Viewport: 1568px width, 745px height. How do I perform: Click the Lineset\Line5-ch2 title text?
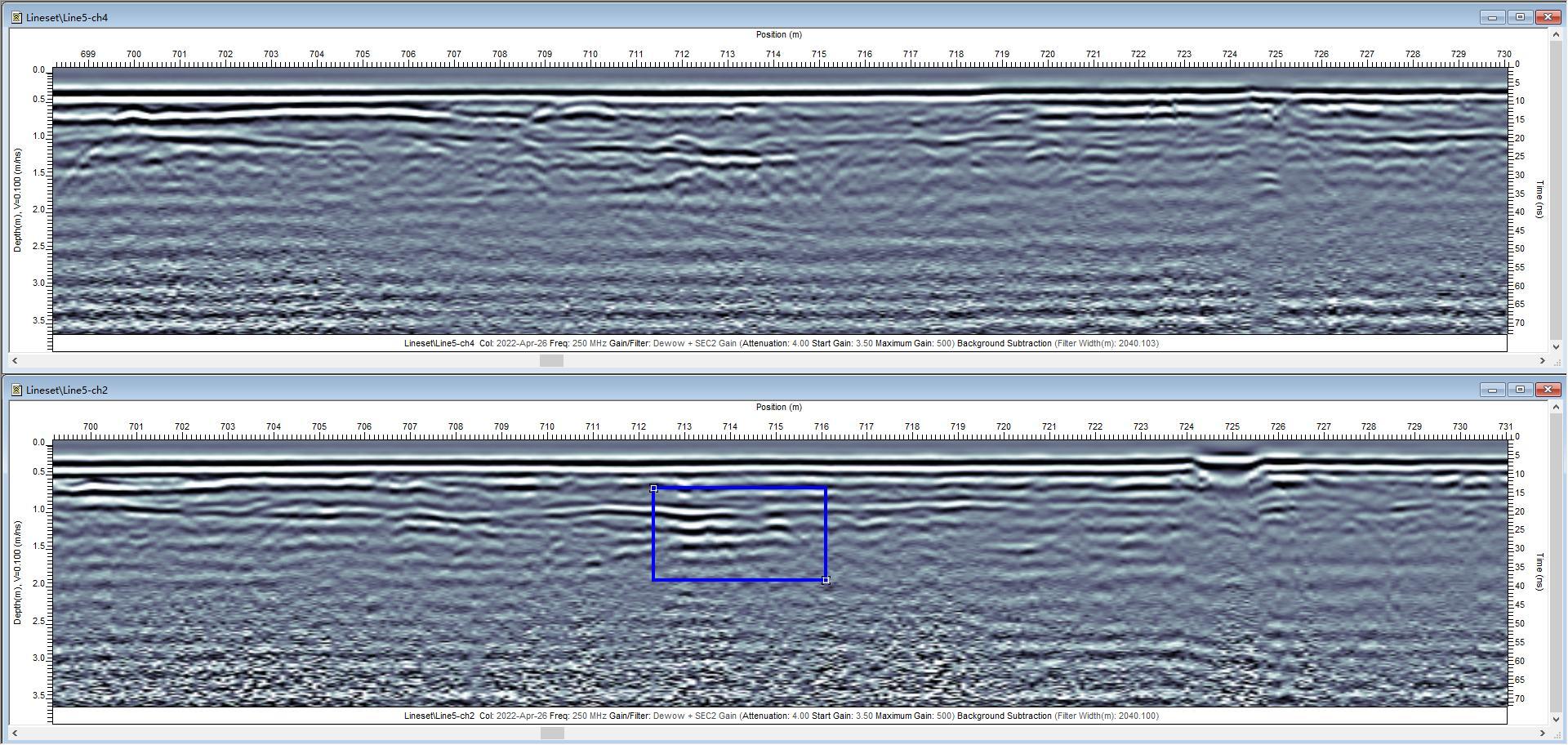pyautogui.click(x=67, y=390)
